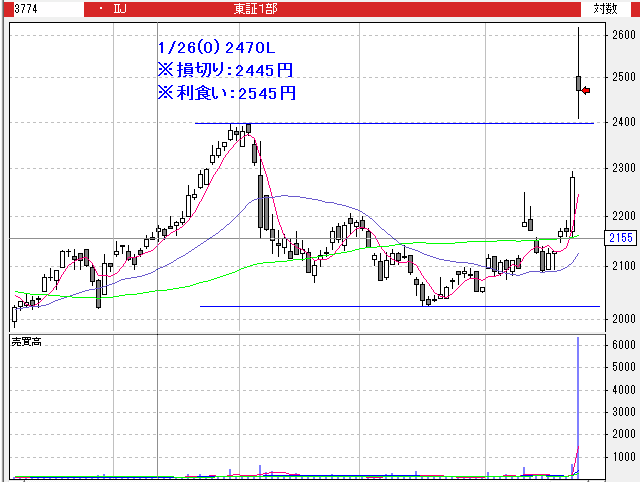Click the 1000 volume axis label
641x482 pixels.
[622, 457]
